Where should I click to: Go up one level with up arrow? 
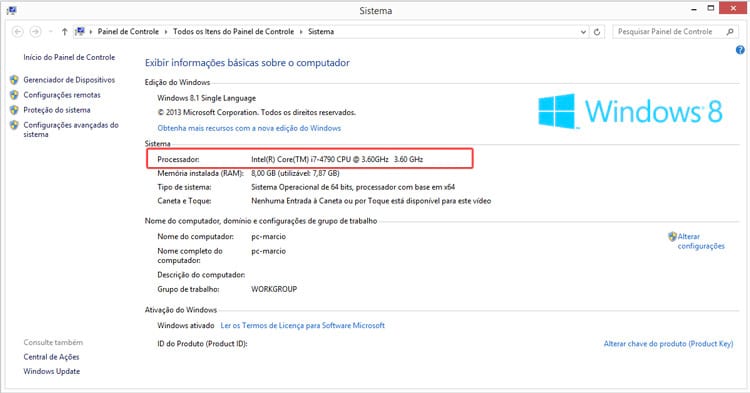coord(65,32)
